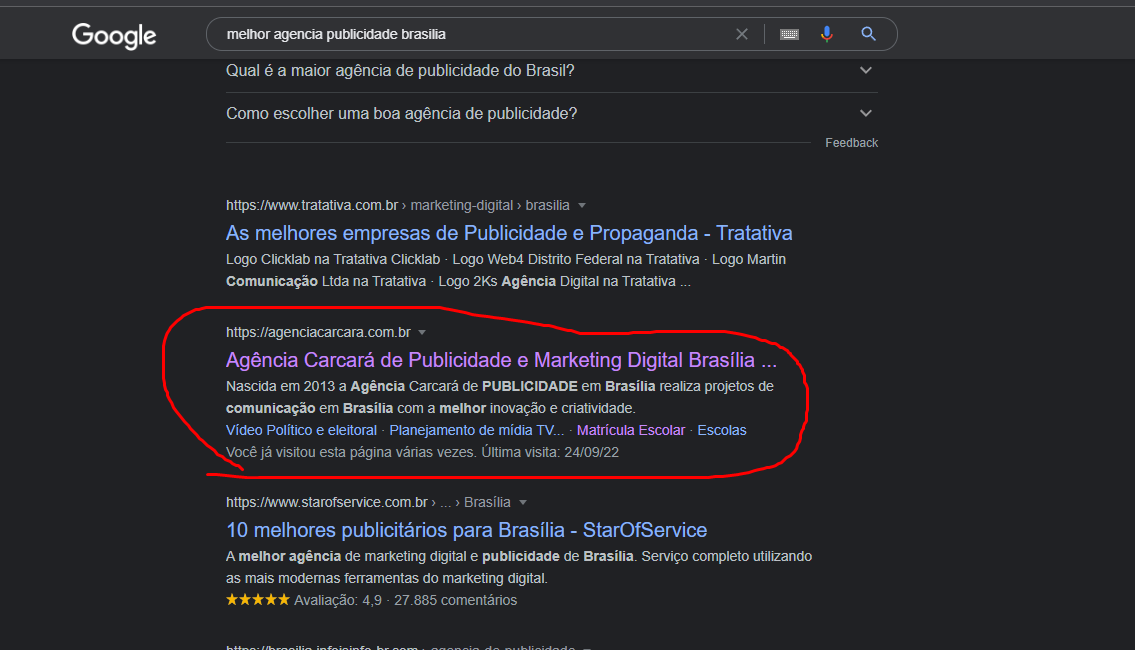The height and width of the screenshot is (650, 1135).
Task: Click 'Avaliação: 4,9 · 27.885 comentários' rating text
Action: 405,600
